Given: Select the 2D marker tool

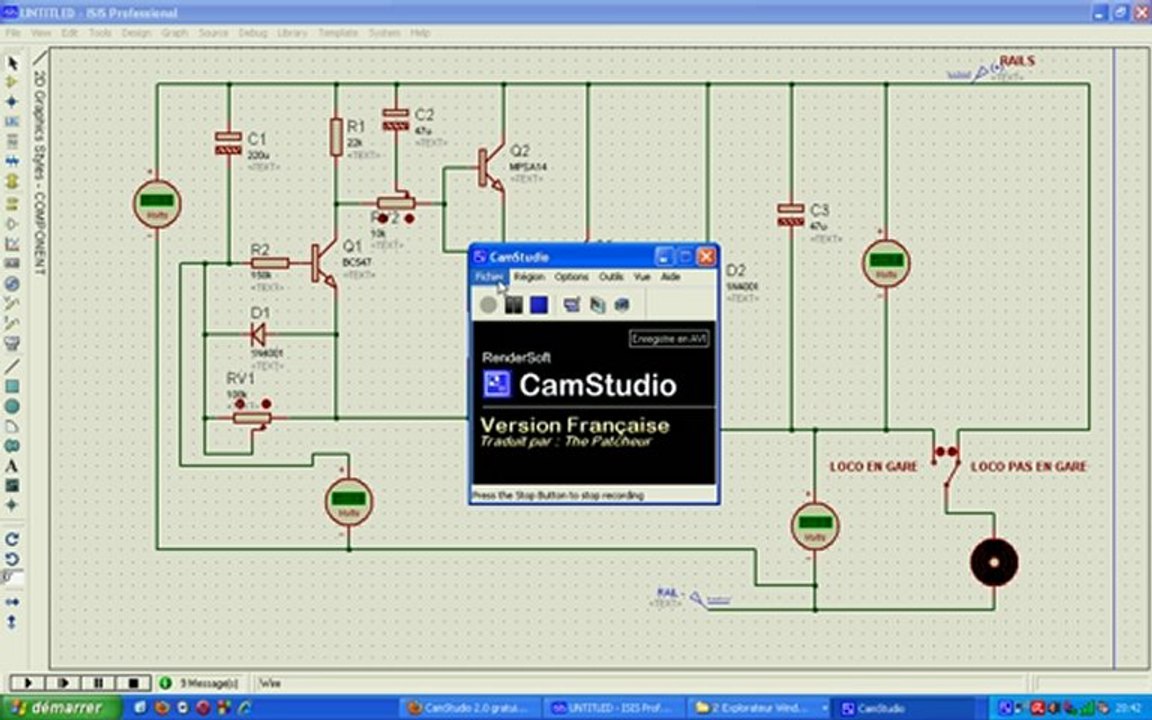Looking at the screenshot, I should pos(12,505).
